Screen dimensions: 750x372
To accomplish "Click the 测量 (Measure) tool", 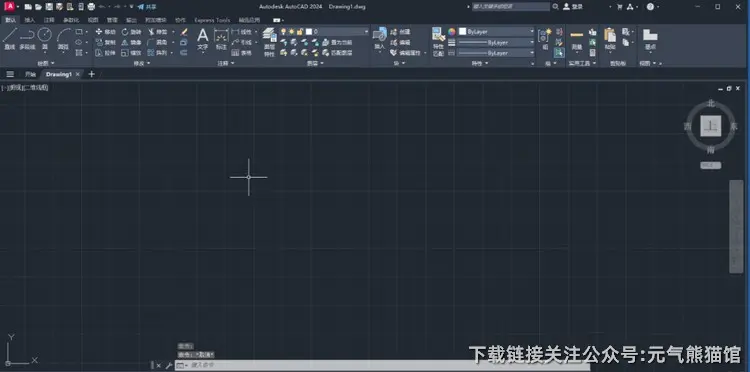I will click(577, 39).
